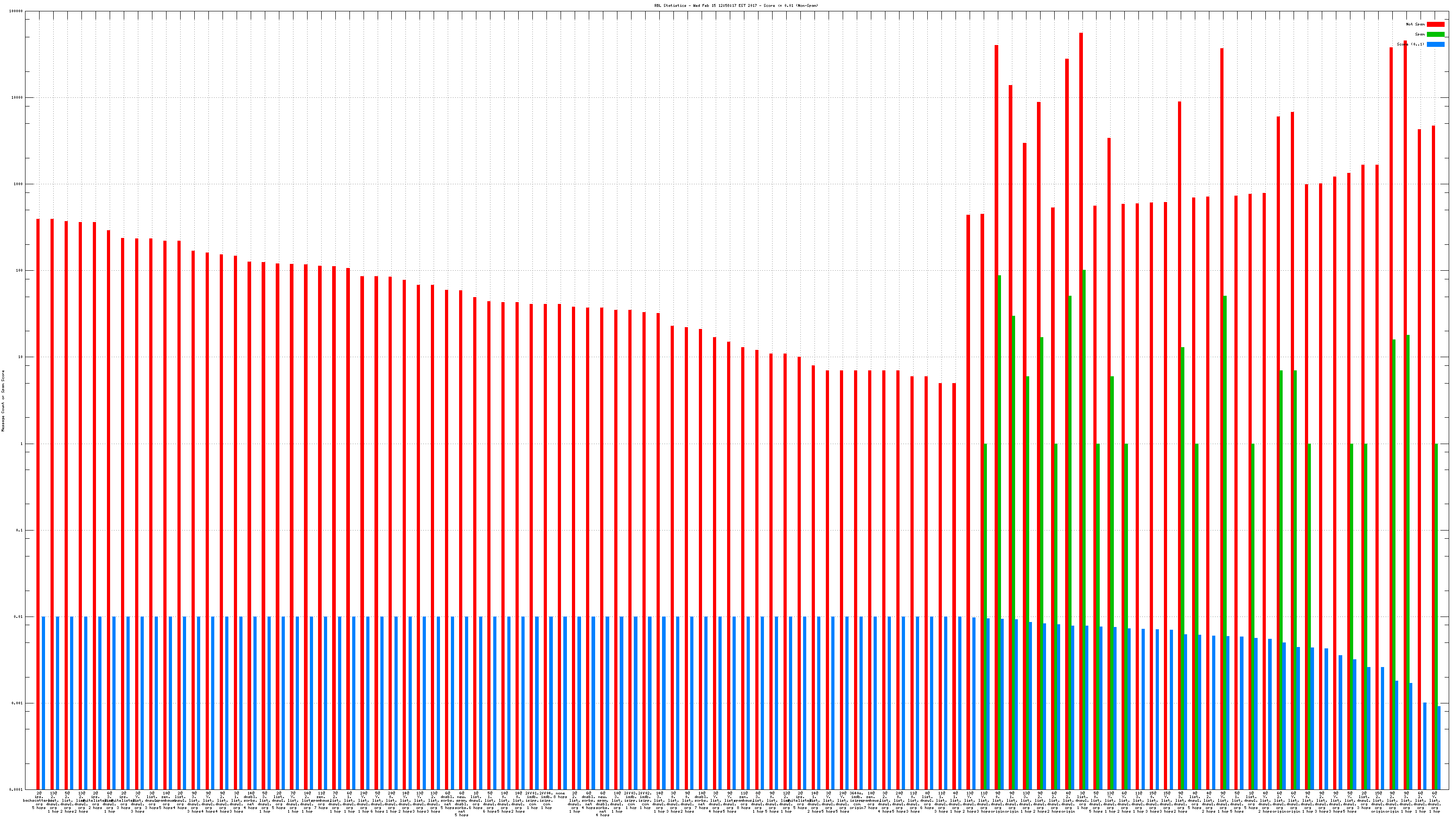Viewport: 1456px width, 819px height.
Task: Click the 100 y-axis tick label
Action: [20, 271]
